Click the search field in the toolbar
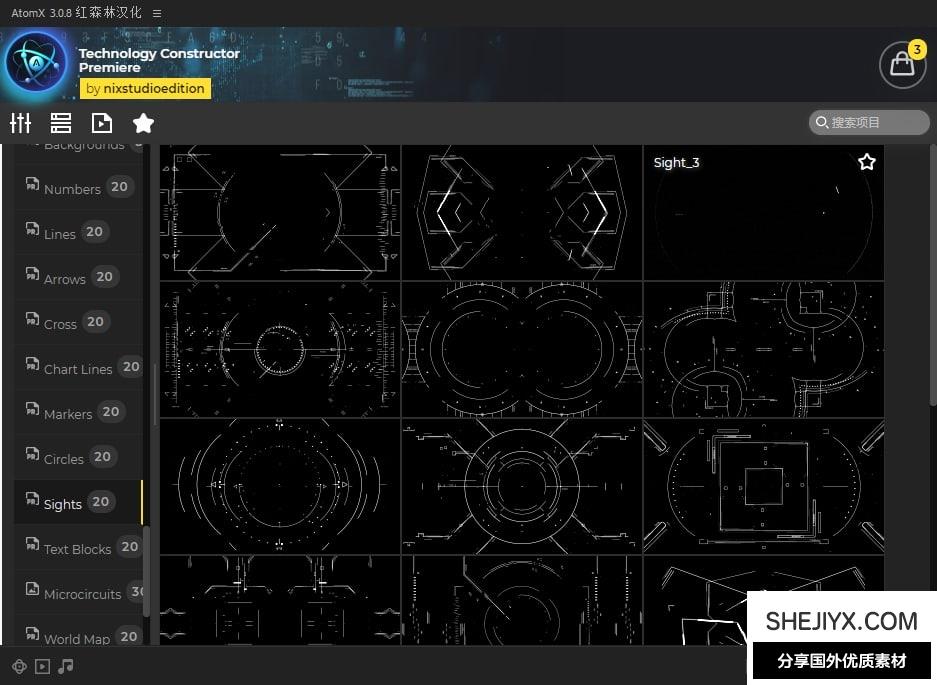 point(870,122)
